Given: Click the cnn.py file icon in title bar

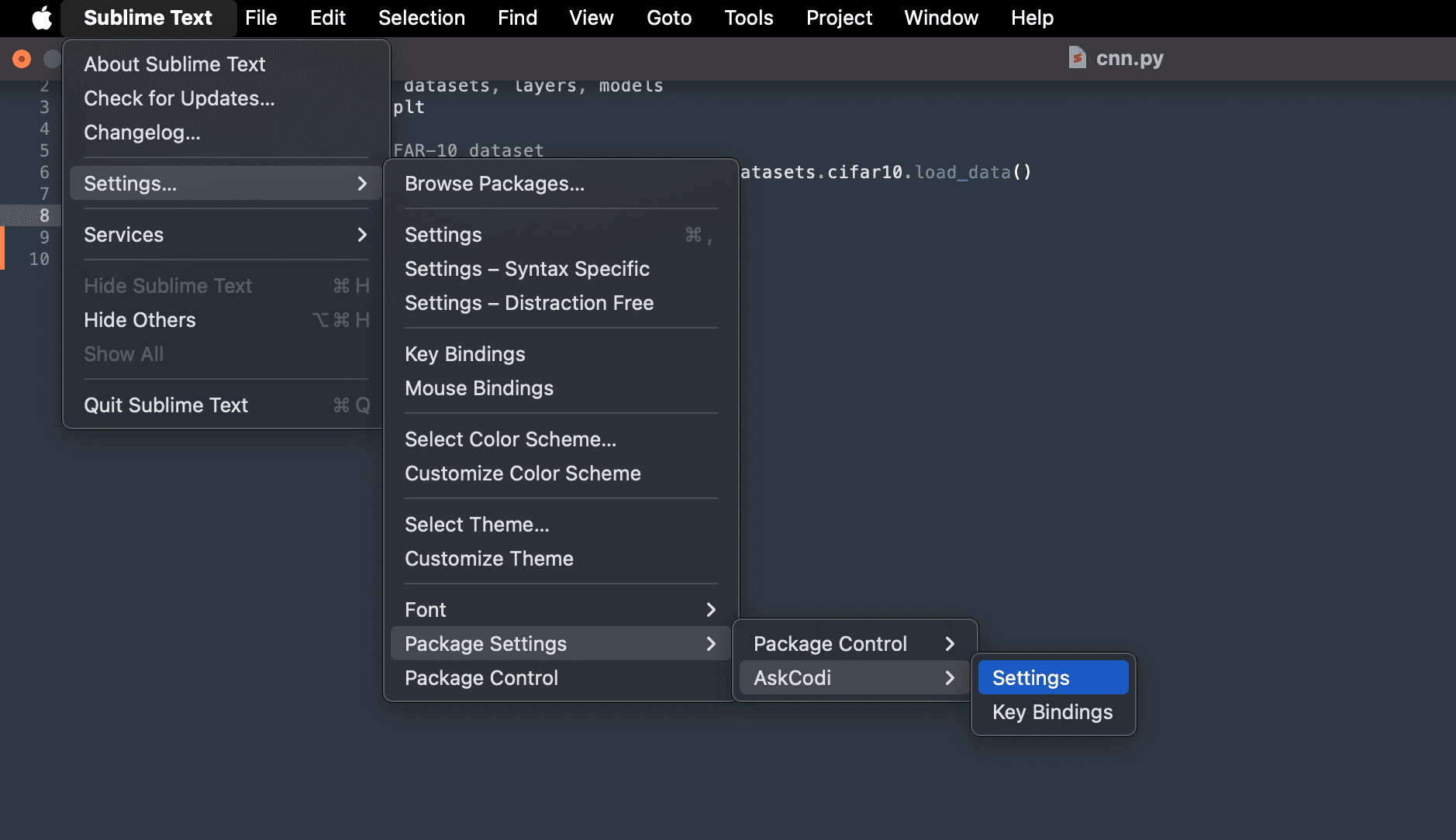Looking at the screenshot, I should tap(1077, 57).
